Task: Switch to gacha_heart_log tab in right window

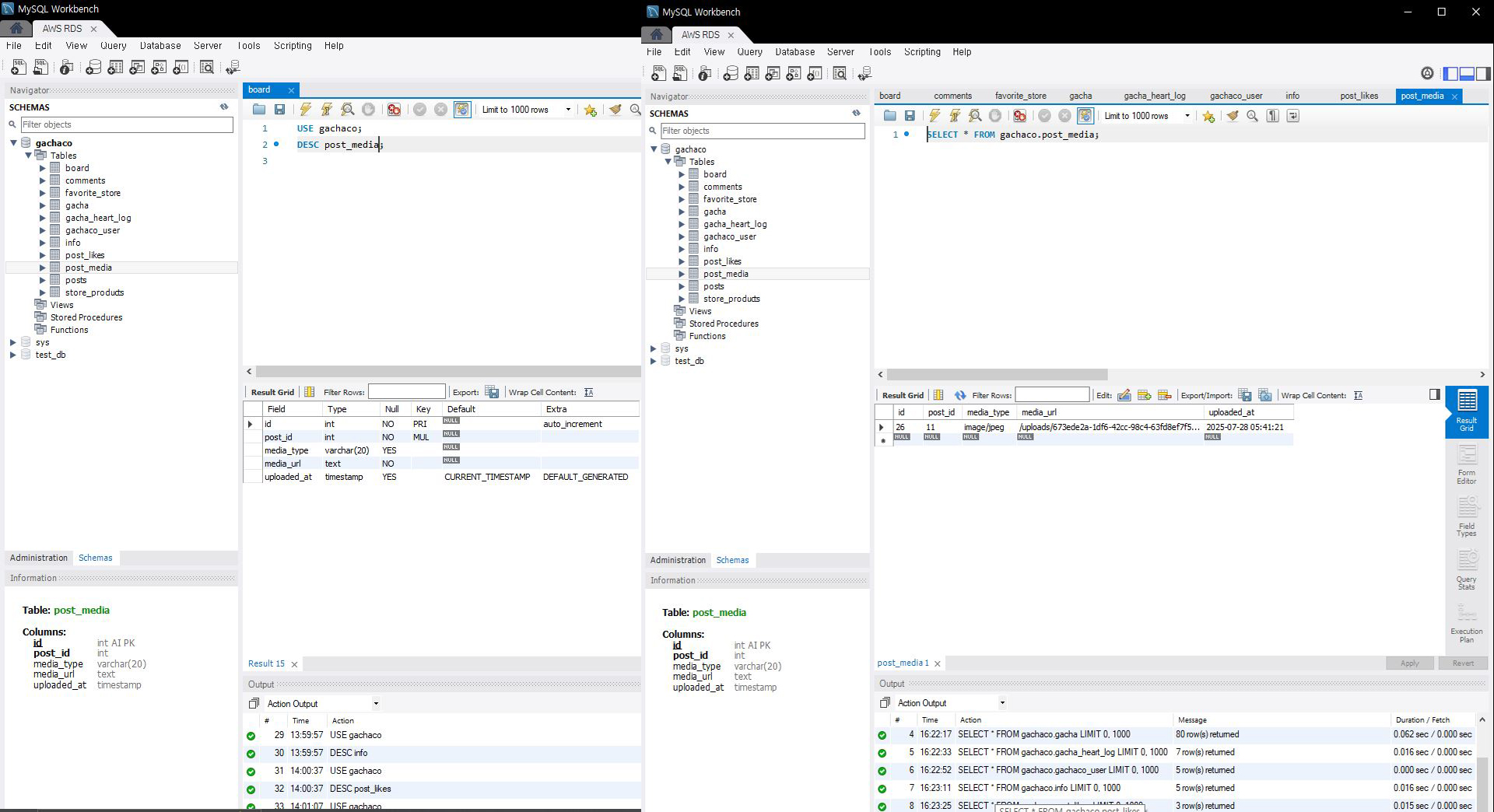Action: pos(1154,96)
